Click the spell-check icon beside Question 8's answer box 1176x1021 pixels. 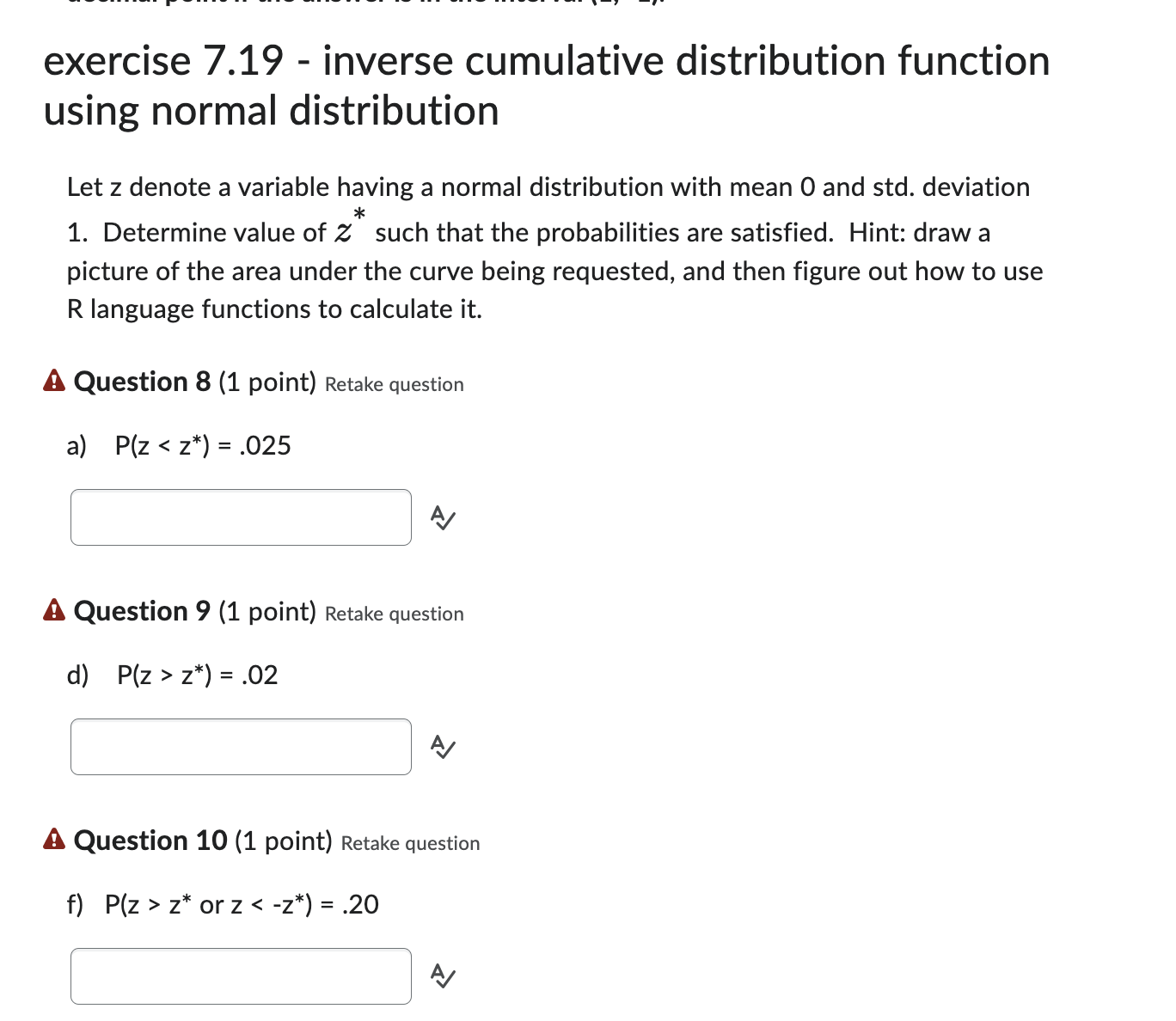441,517
